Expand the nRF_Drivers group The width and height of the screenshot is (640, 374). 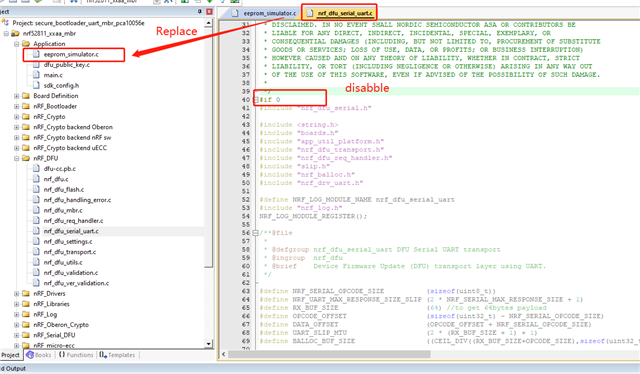coord(16,294)
